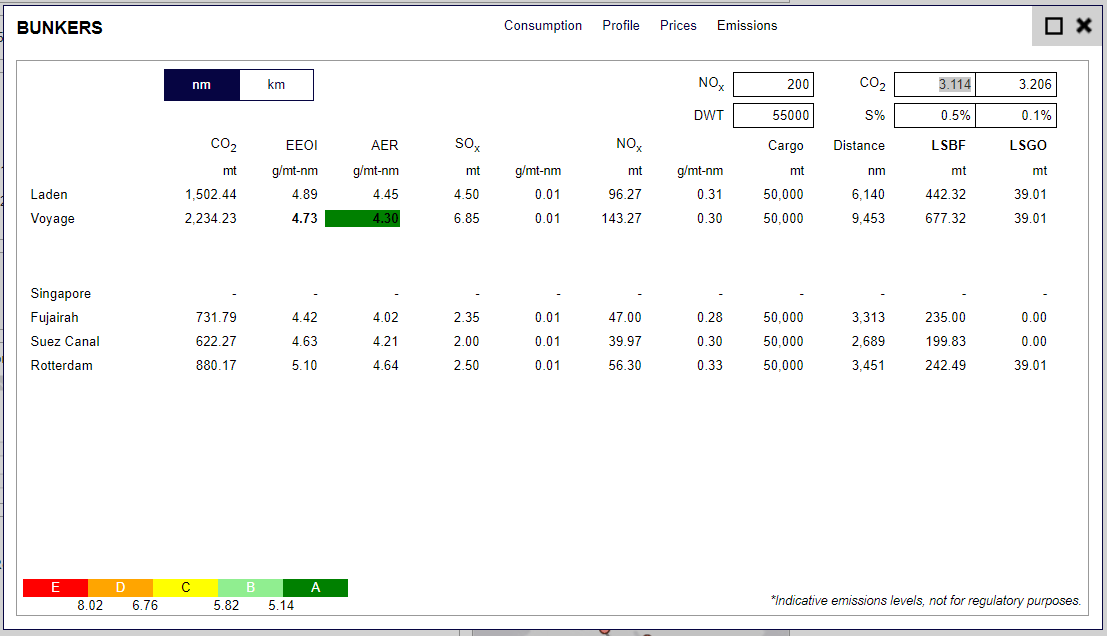Select the Rotterdam port row label
Image resolution: width=1107 pixels, height=636 pixels.
point(62,366)
